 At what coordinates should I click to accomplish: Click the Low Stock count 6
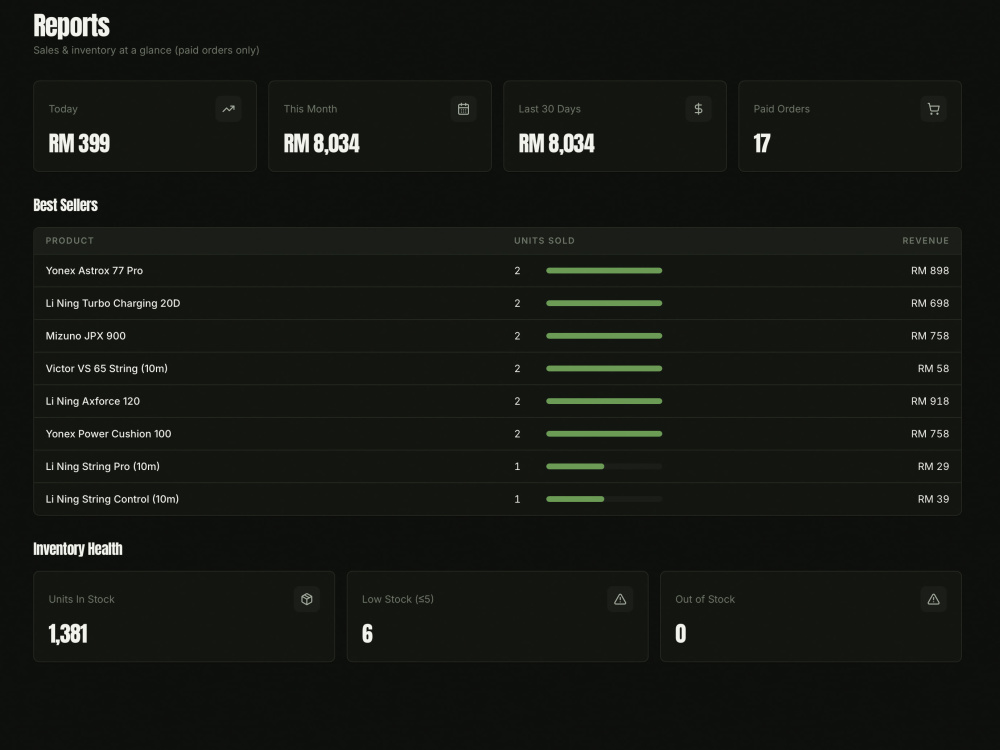(367, 634)
